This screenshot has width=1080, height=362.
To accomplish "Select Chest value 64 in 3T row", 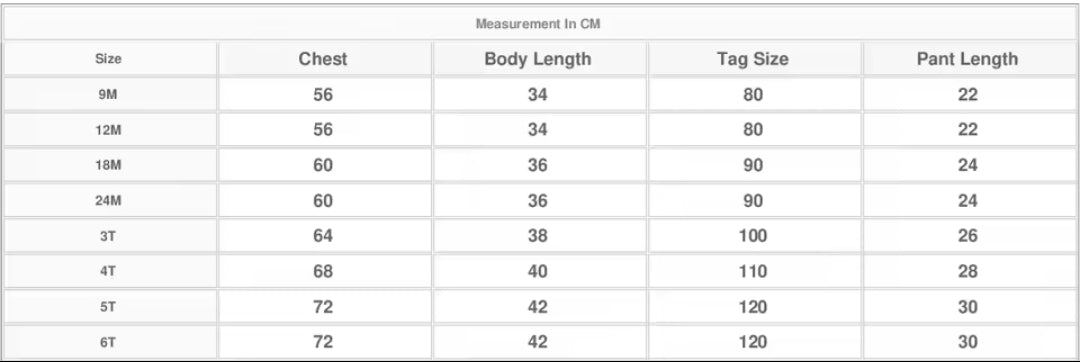I will [323, 236].
